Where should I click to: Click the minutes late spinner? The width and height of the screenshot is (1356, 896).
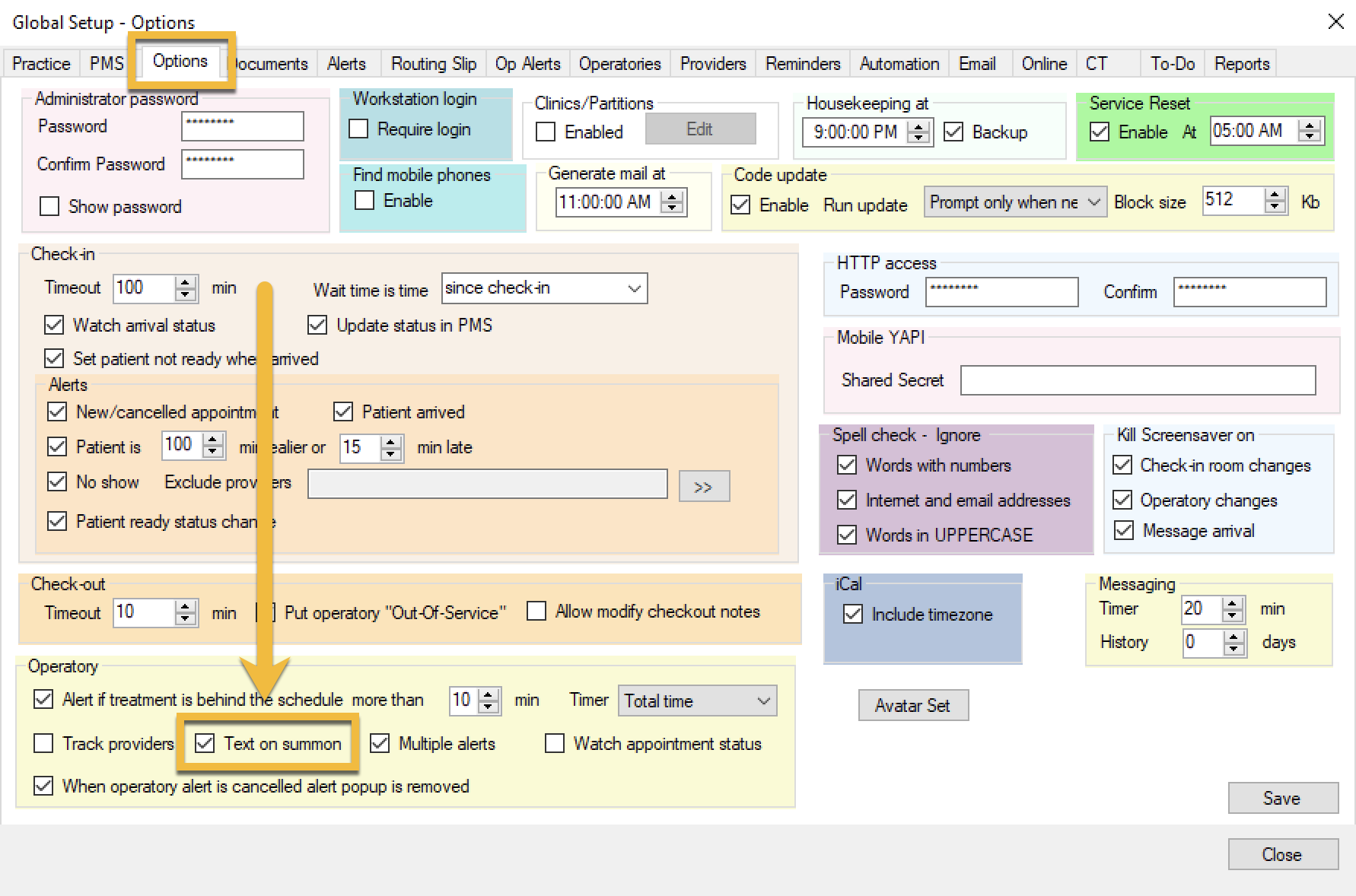click(391, 448)
